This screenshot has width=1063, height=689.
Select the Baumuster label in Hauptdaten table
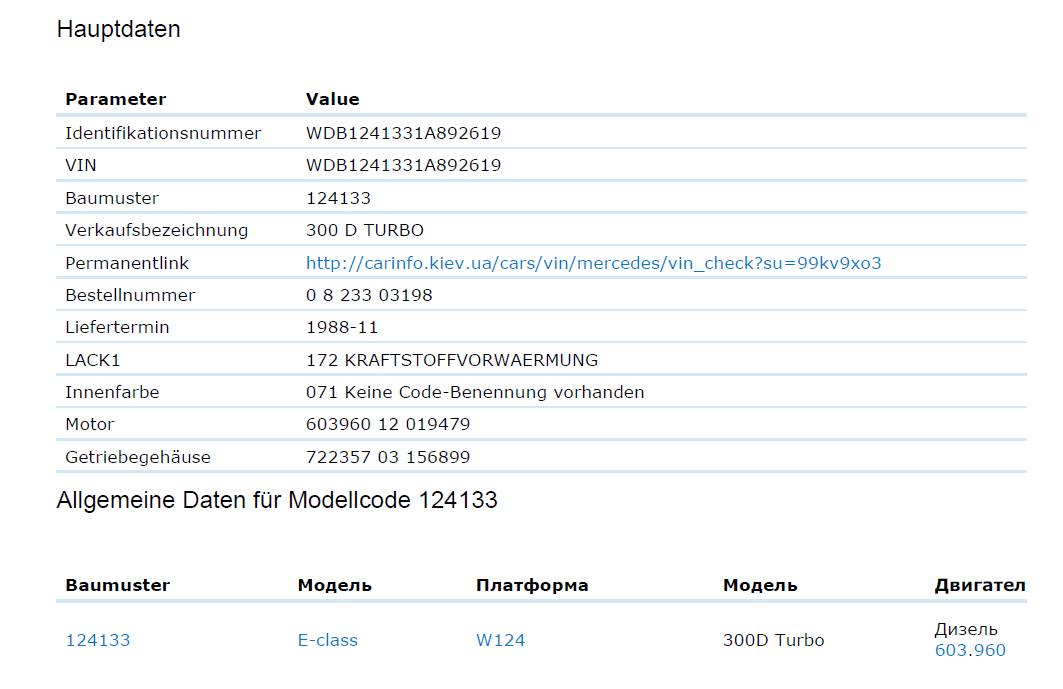pos(112,198)
